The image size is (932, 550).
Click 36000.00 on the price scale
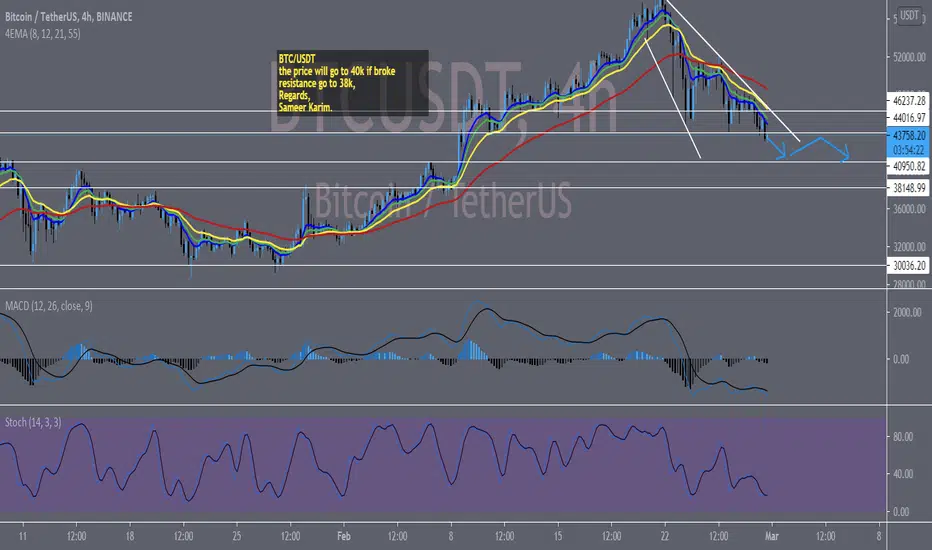(909, 209)
